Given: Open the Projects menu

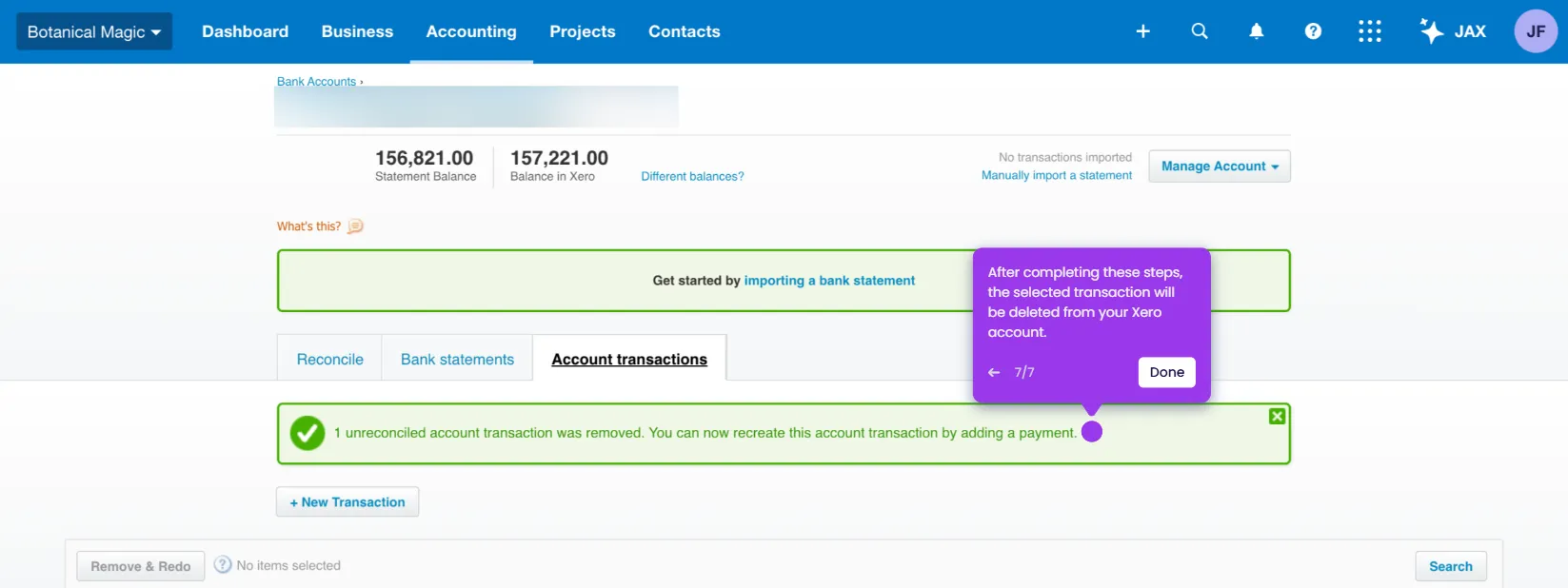Looking at the screenshot, I should [x=583, y=31].
